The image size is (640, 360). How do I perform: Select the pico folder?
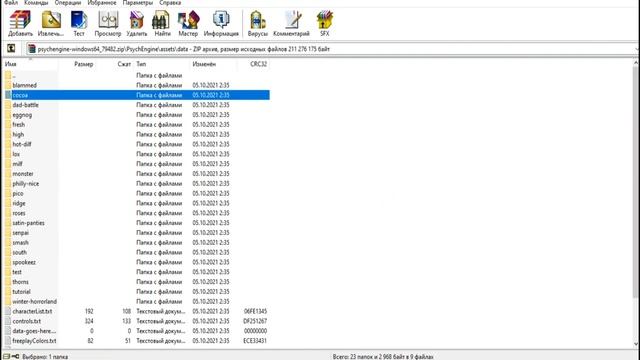pos(18,193)
